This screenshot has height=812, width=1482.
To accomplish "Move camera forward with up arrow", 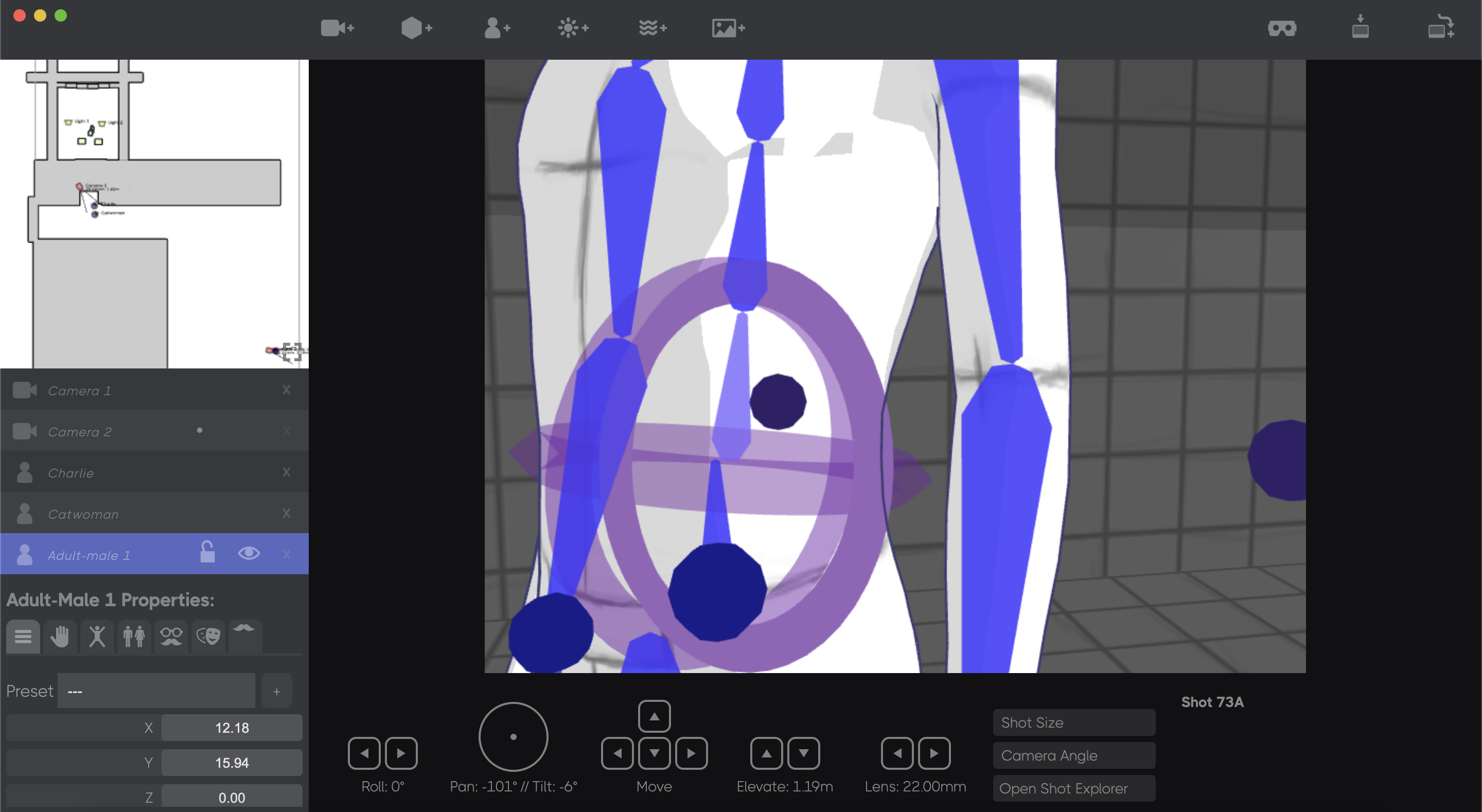I will 654,716.
